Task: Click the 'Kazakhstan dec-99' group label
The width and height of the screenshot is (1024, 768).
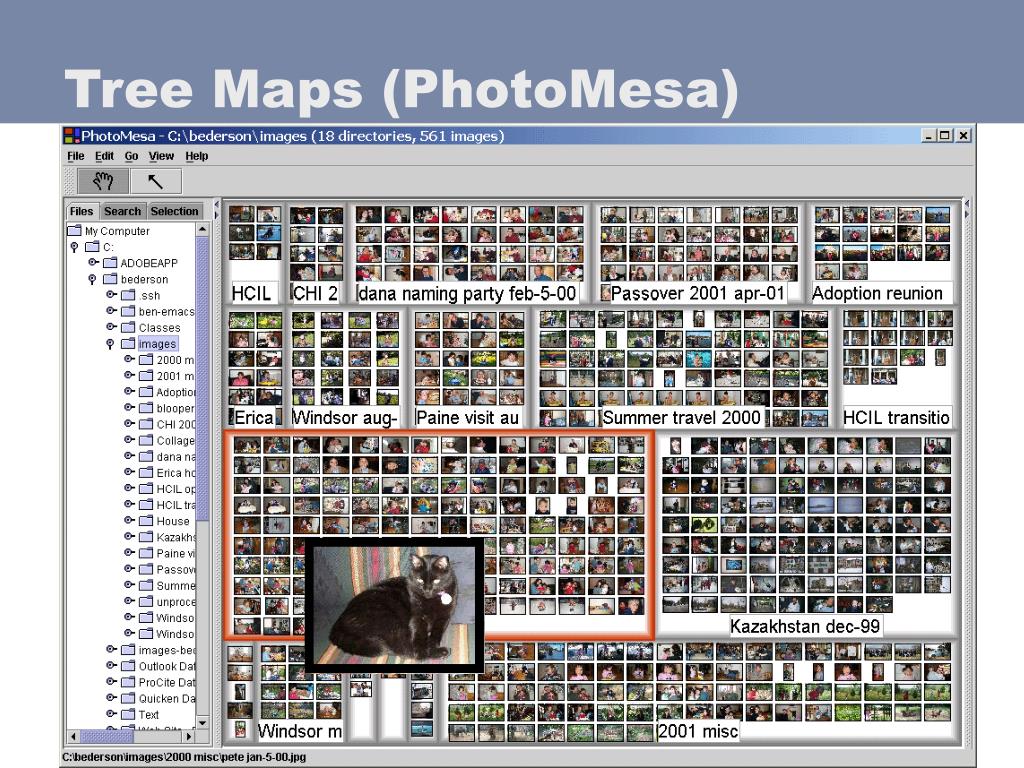Action: 805,626
